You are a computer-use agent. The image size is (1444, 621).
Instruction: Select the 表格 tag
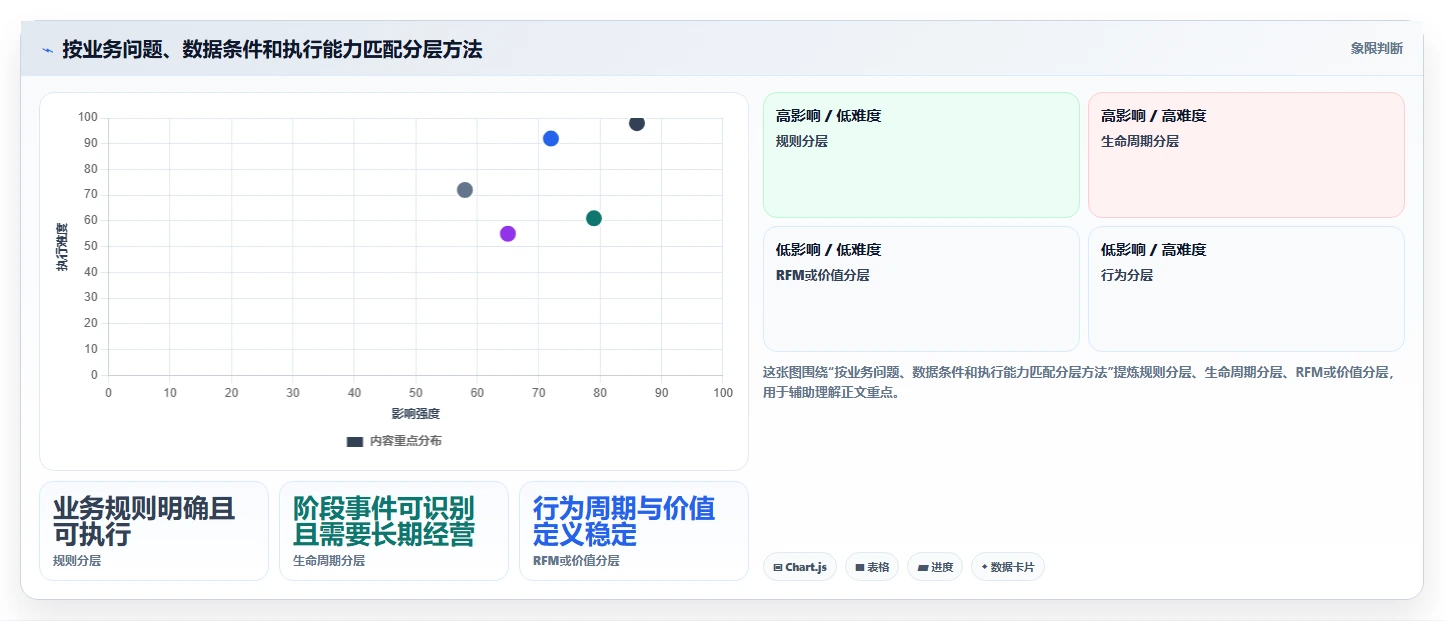click(x=872, y=567)
